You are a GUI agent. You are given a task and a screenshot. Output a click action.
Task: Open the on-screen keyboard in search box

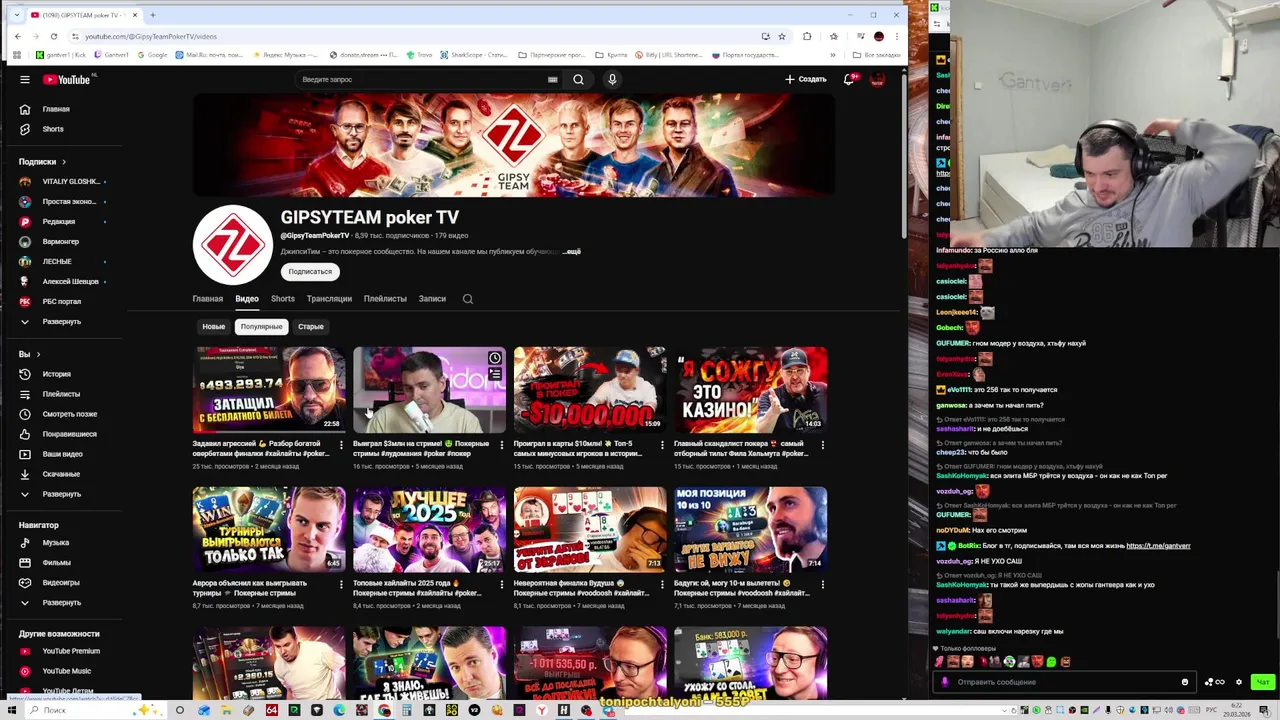[x=552, y=79]
